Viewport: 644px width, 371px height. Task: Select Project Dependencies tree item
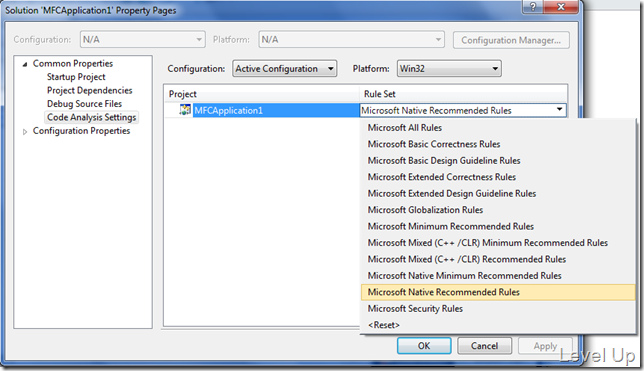tap(90, 90)
